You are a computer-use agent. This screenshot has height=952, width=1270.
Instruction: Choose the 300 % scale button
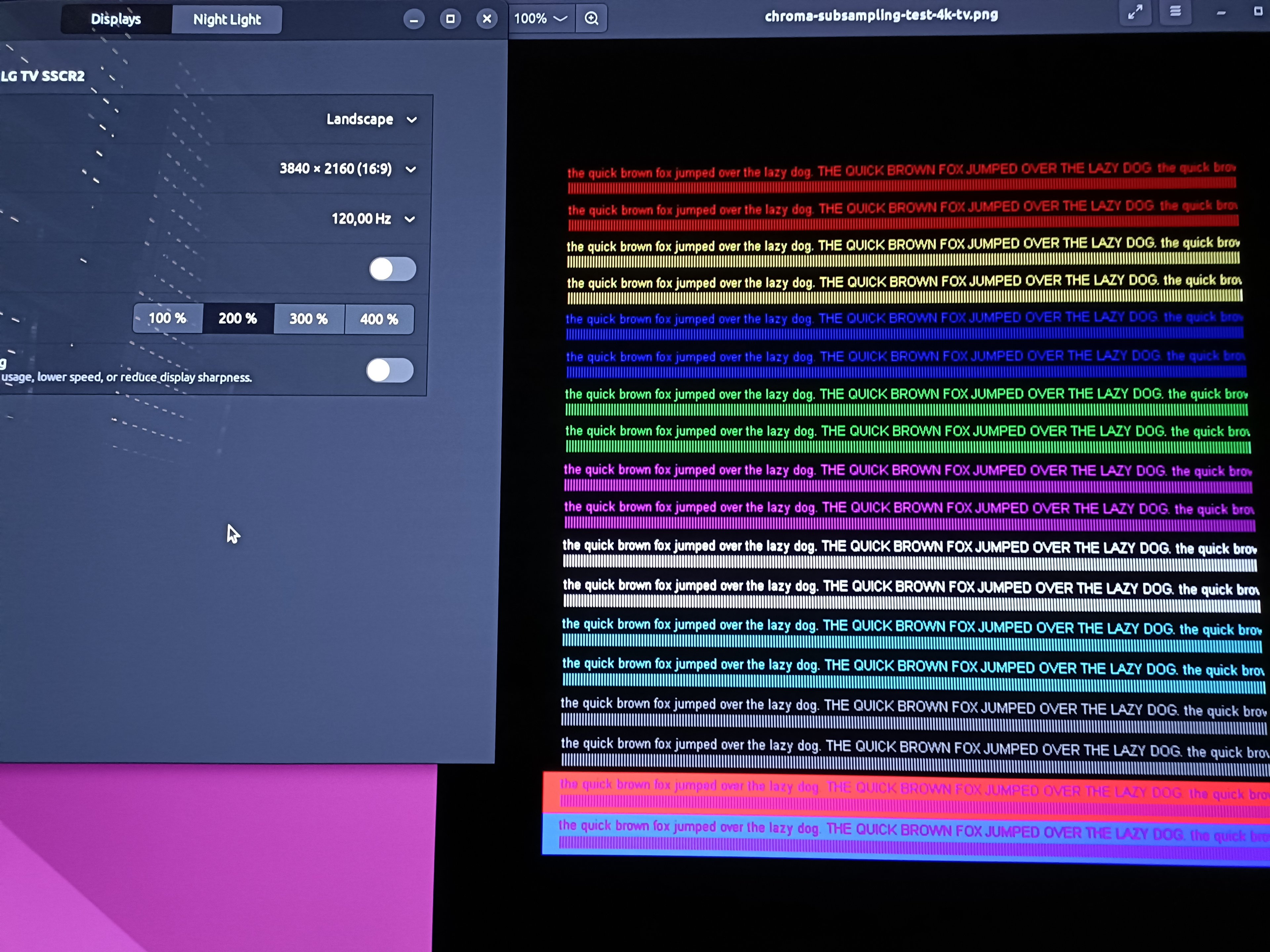pyautogui.click(x=308, y=319)
